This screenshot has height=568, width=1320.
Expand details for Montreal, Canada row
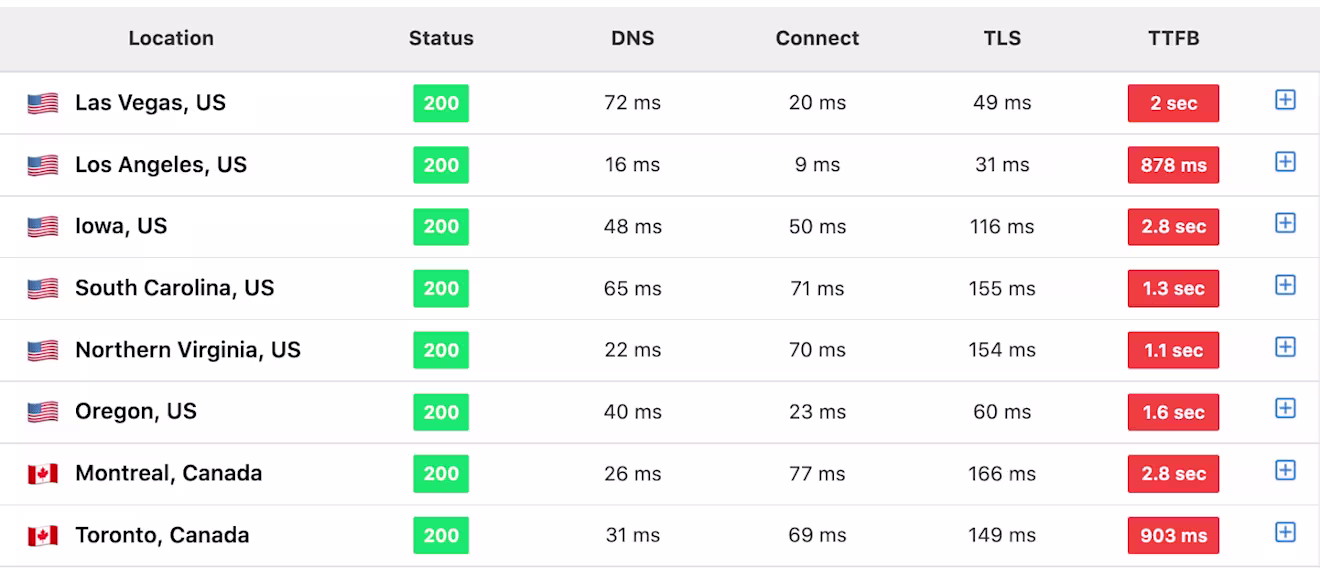1285,471
